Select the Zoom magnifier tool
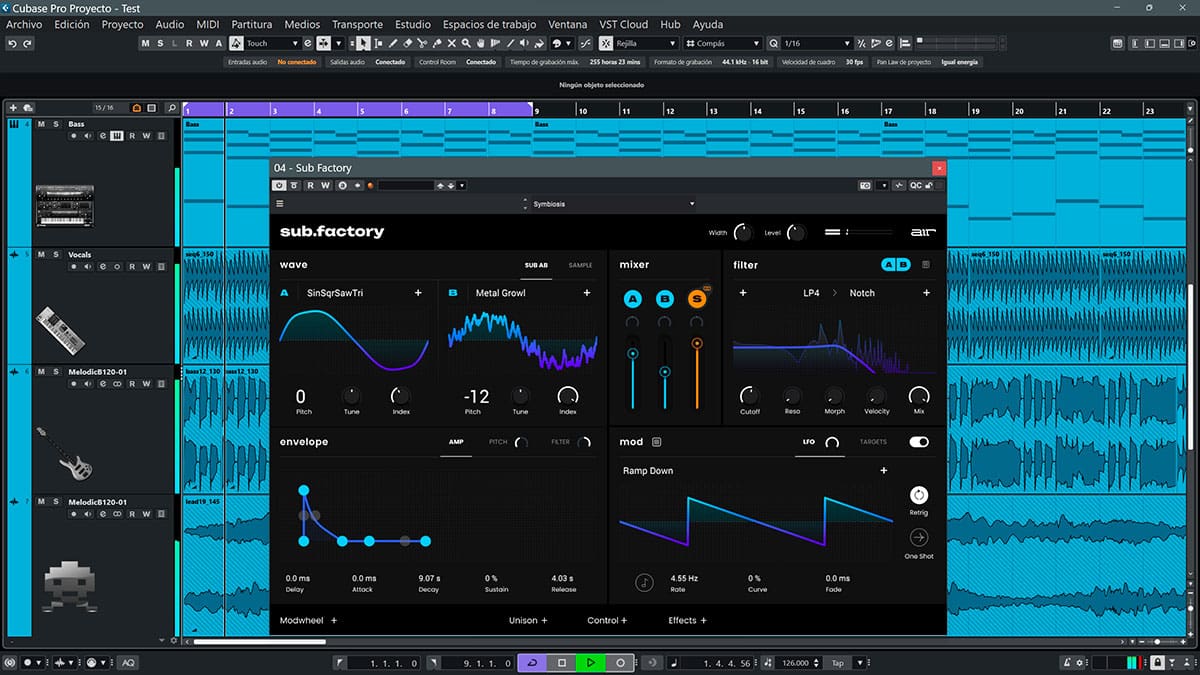The height and width of the screenshot is (675, 1200). point(466,43)
